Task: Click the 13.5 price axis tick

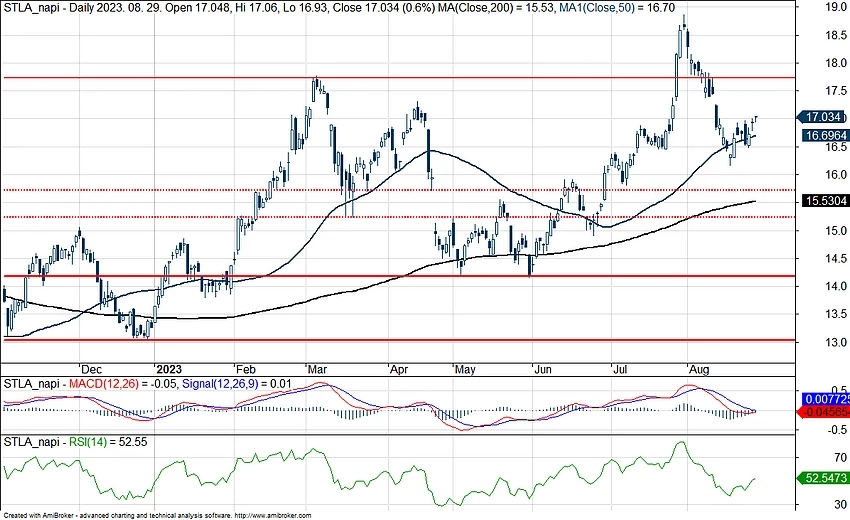Action: [x=836, y=314]
